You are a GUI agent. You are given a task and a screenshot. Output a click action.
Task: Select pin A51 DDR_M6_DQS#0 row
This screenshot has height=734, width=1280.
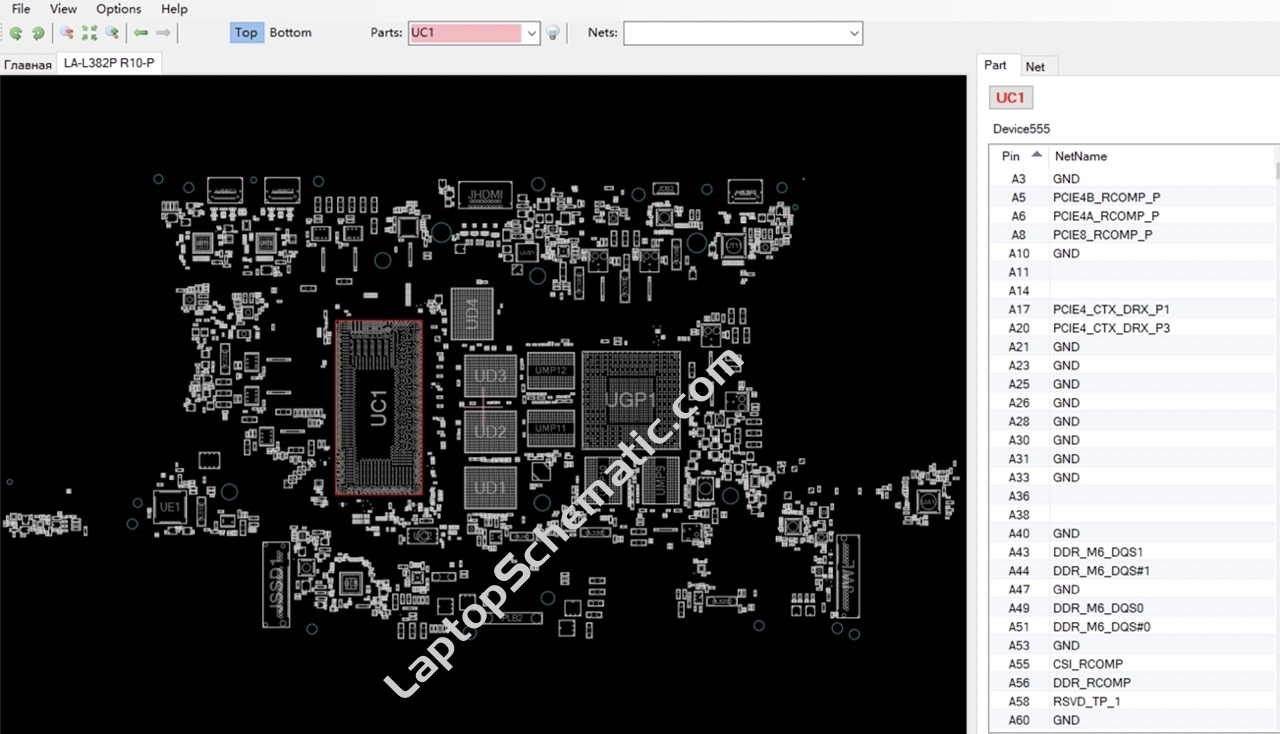[x=1132, y=627]
